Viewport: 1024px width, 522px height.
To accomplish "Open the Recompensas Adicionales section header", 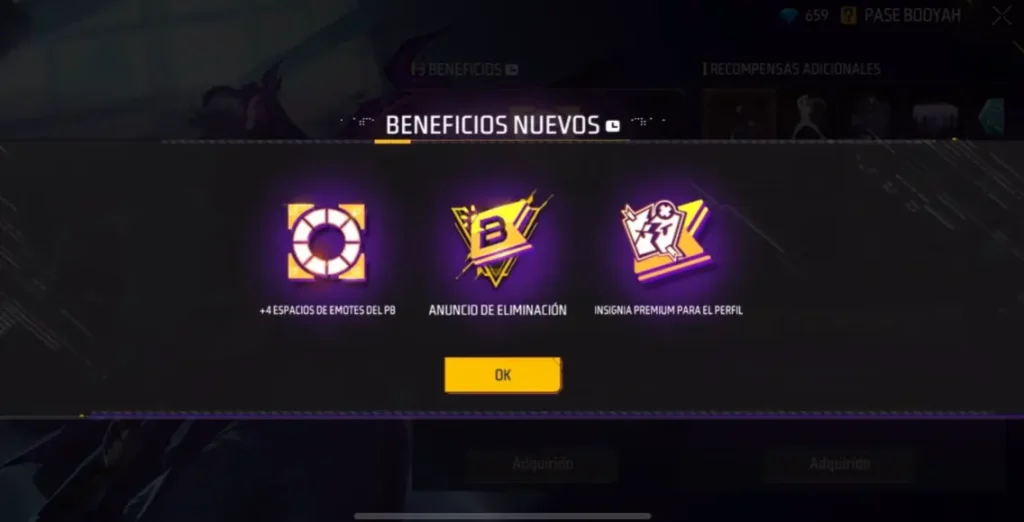I will (x=792, y=69).
